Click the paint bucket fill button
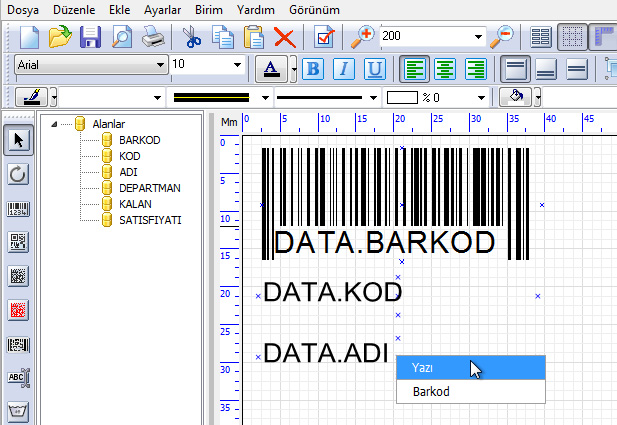This screenshot has width=617, height=425. point(515,97)
